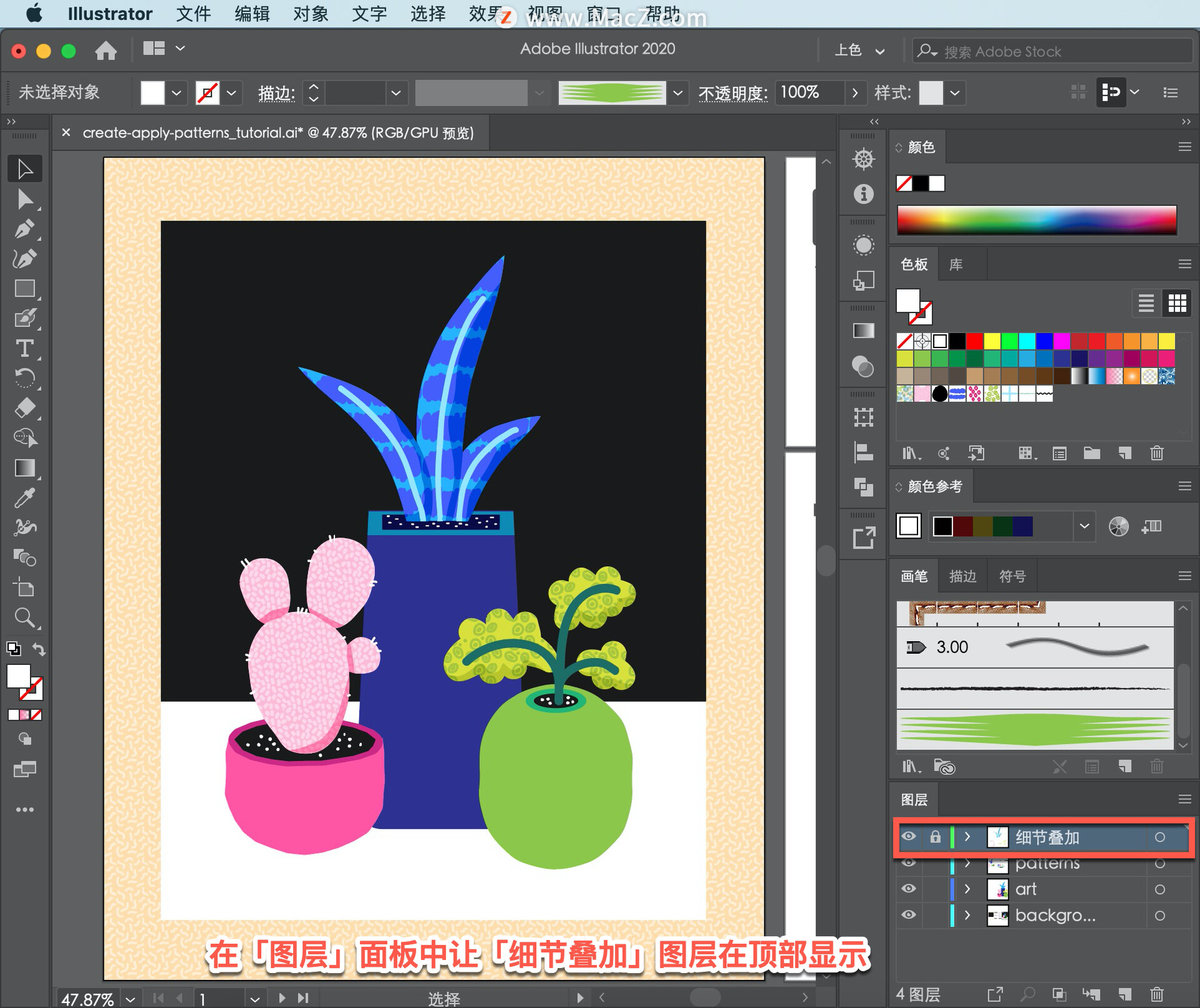This screenshot has height=1008, width=1200.
Task: Expand the art layer contents
Action: coord(967,889)
